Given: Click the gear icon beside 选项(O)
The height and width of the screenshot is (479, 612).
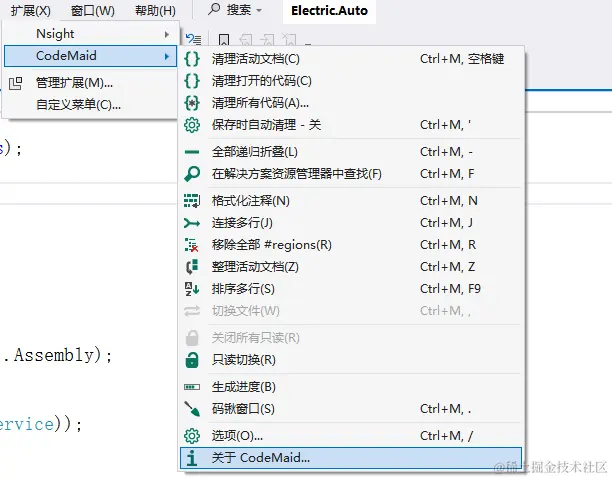Looking at the screenshot, I should 192,436.
